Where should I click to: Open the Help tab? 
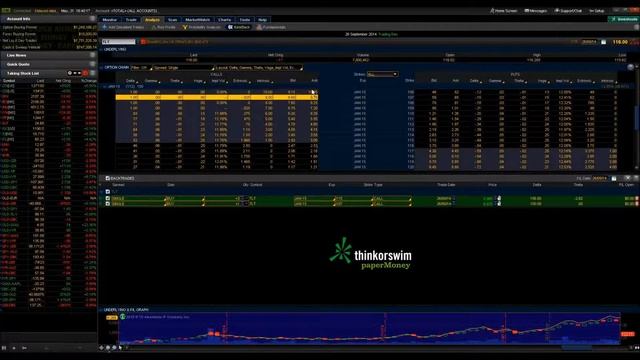262,20
